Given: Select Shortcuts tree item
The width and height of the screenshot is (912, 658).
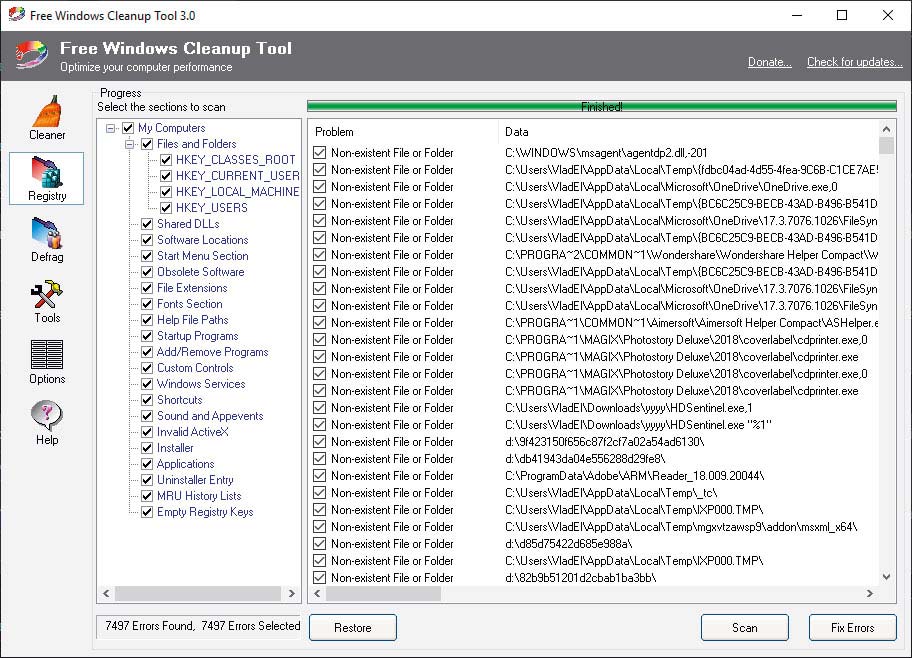Looking at the screenshot, I should pos(180,400).
